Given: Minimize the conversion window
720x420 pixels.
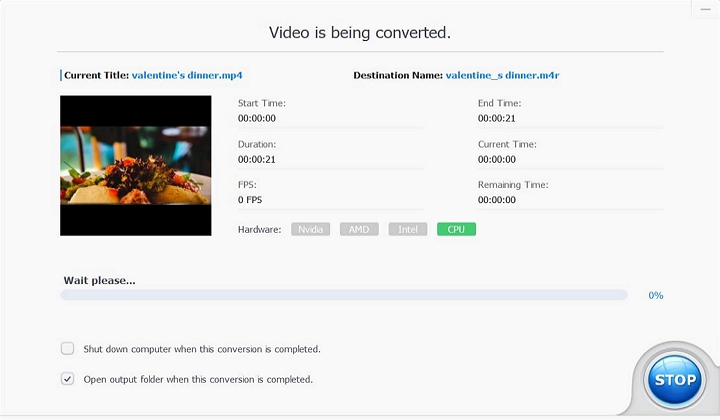Looking at the screenshot, I should pyautogui.click(x=705, y=9).
